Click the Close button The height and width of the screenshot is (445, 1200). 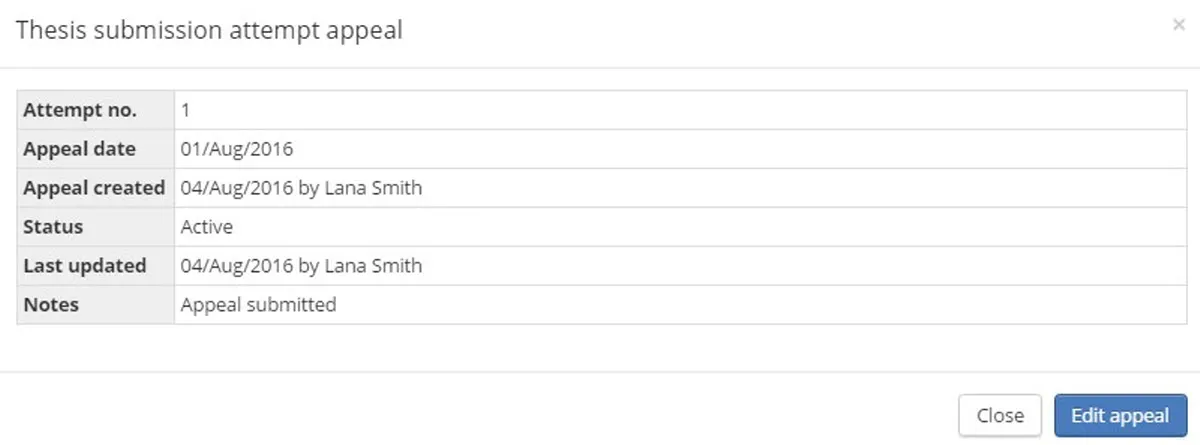(1000, 415)
